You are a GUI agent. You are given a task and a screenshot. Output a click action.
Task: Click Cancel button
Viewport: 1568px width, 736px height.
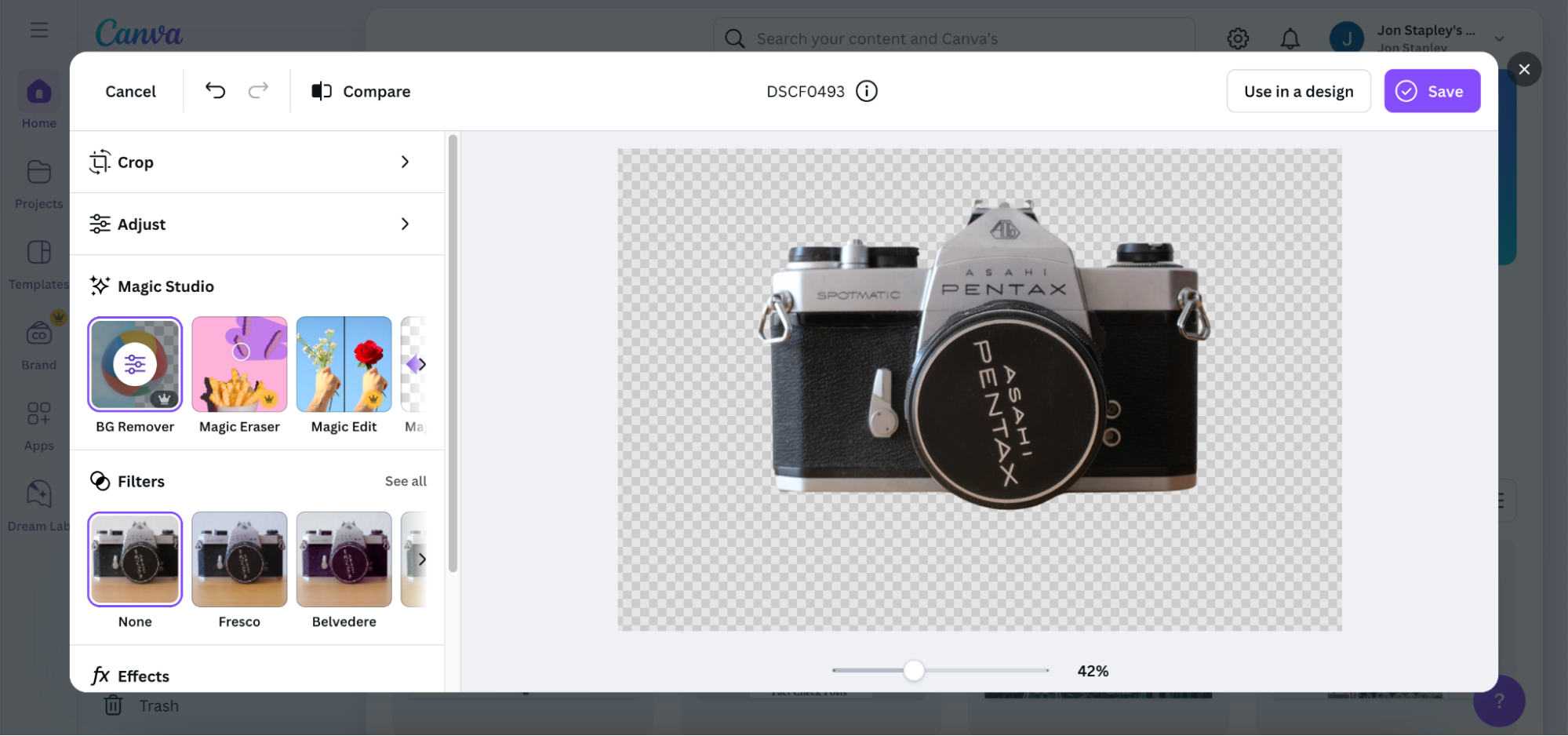[131, 91]
